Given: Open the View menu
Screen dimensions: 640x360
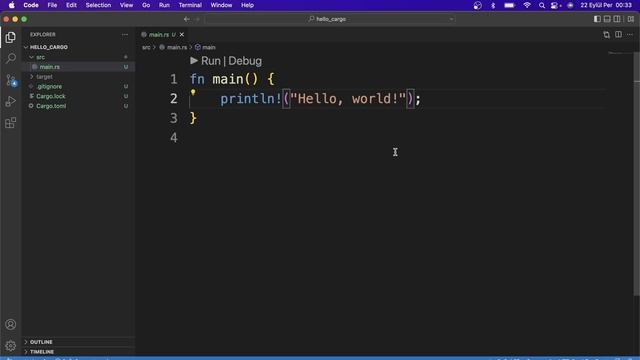Looking at the screenshot, I should pyautogui.click(x=127, y=5).
